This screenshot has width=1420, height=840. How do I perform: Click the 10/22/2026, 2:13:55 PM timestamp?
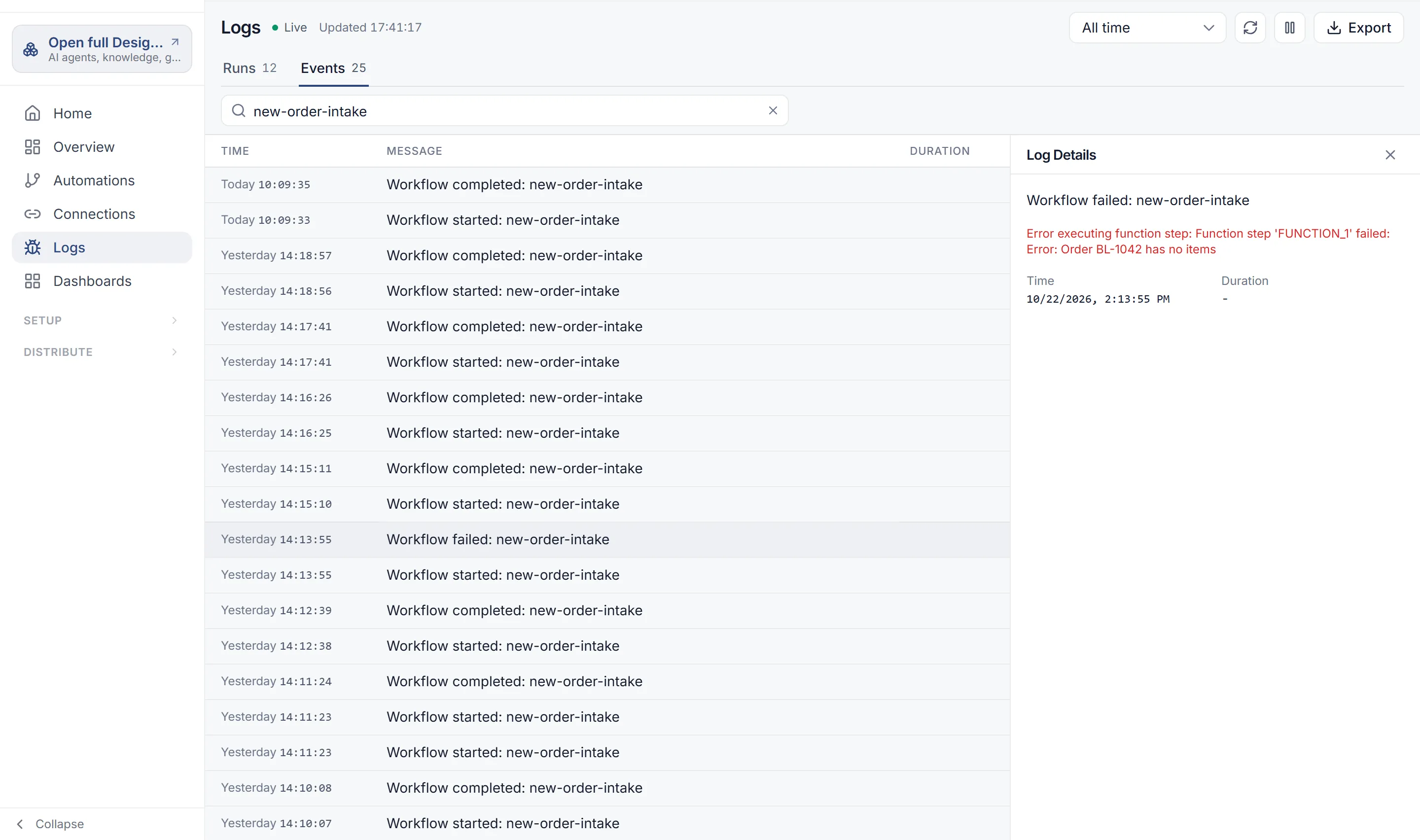(x=1098, y=299)
